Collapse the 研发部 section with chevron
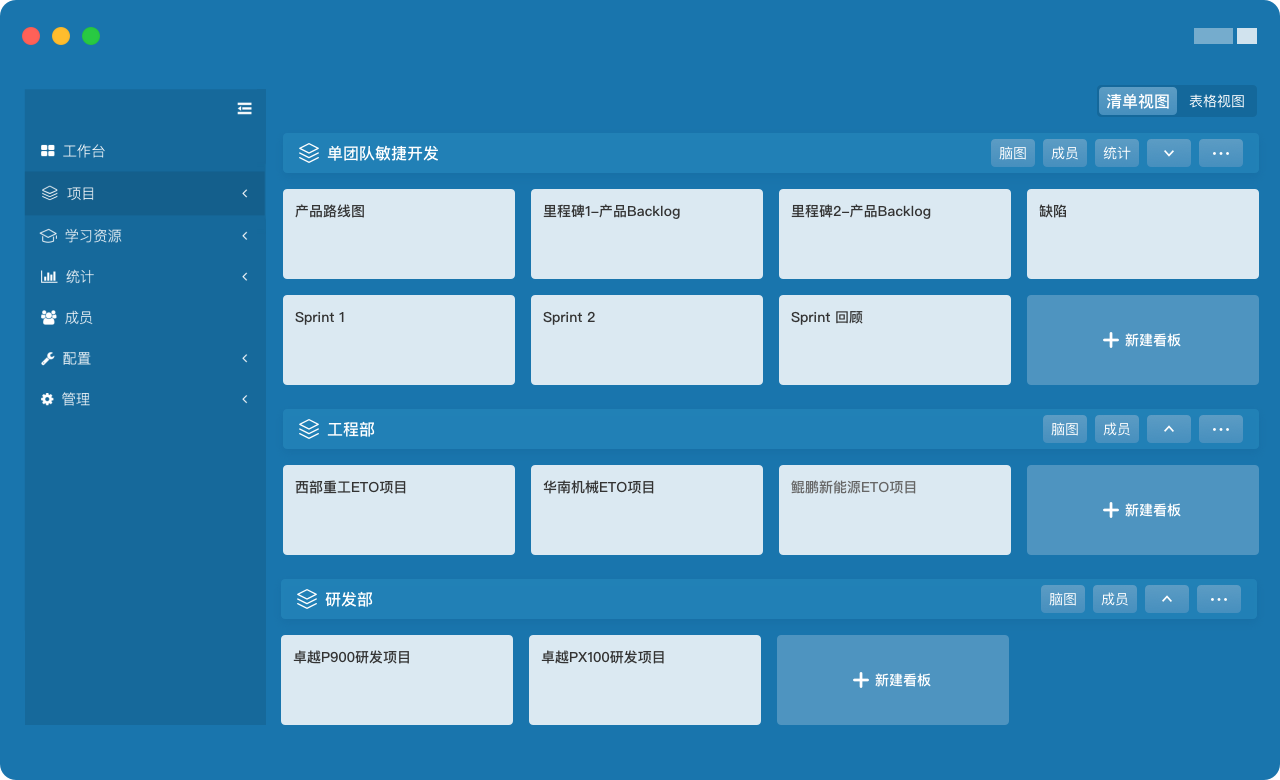 (x=1166, y=599)
